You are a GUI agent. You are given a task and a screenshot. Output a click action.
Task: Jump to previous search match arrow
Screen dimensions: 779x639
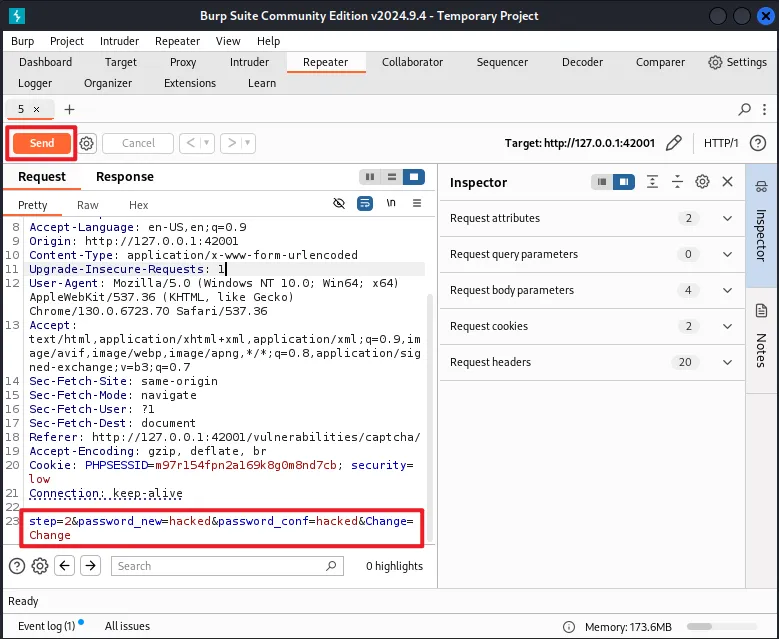pyautogui.click(x=65, y=565)
